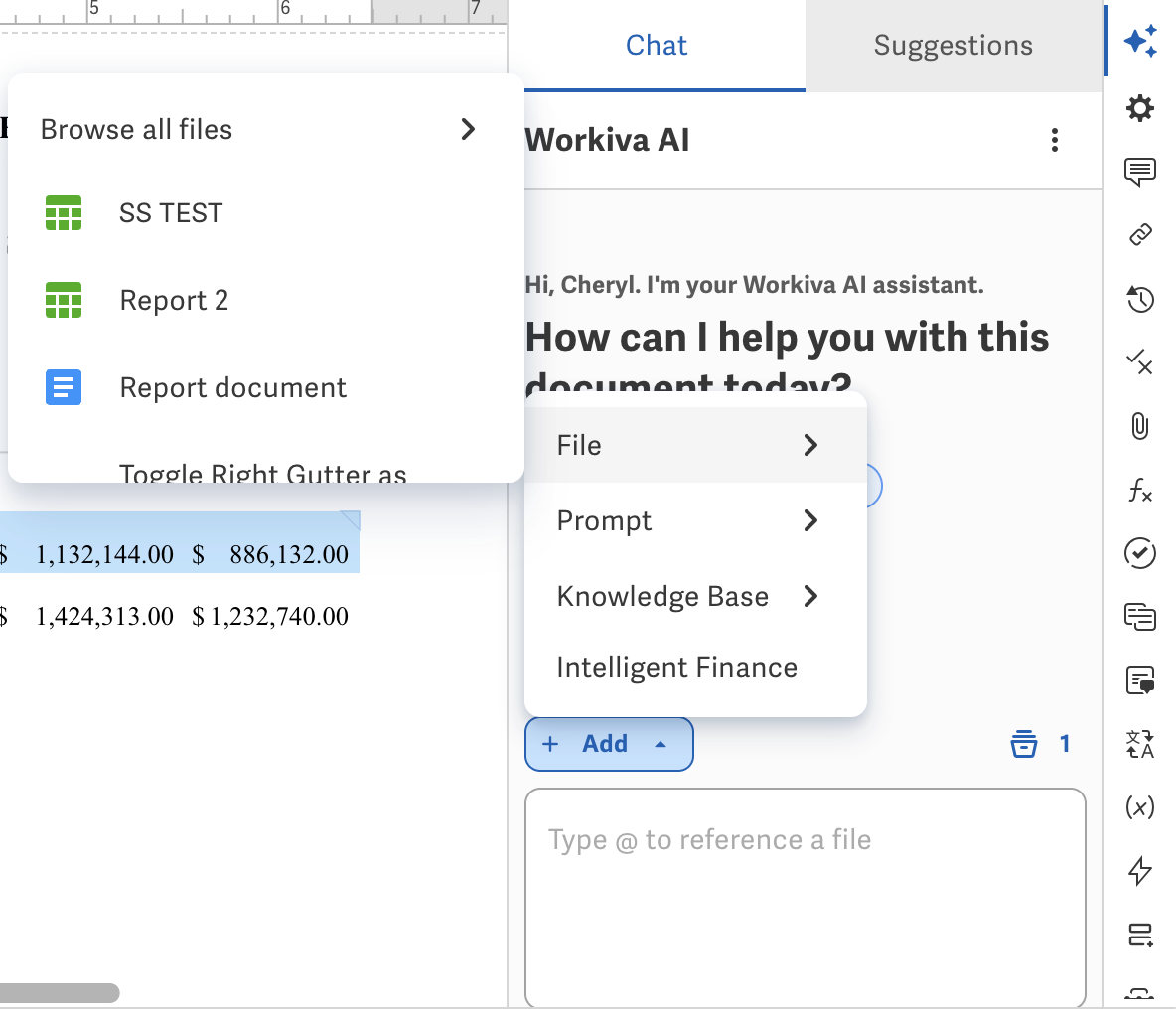Expand the Knowledge Base submenu
Image resolution: width=1176 pixels, height=1009 pixels.
(x=695, y=596)
